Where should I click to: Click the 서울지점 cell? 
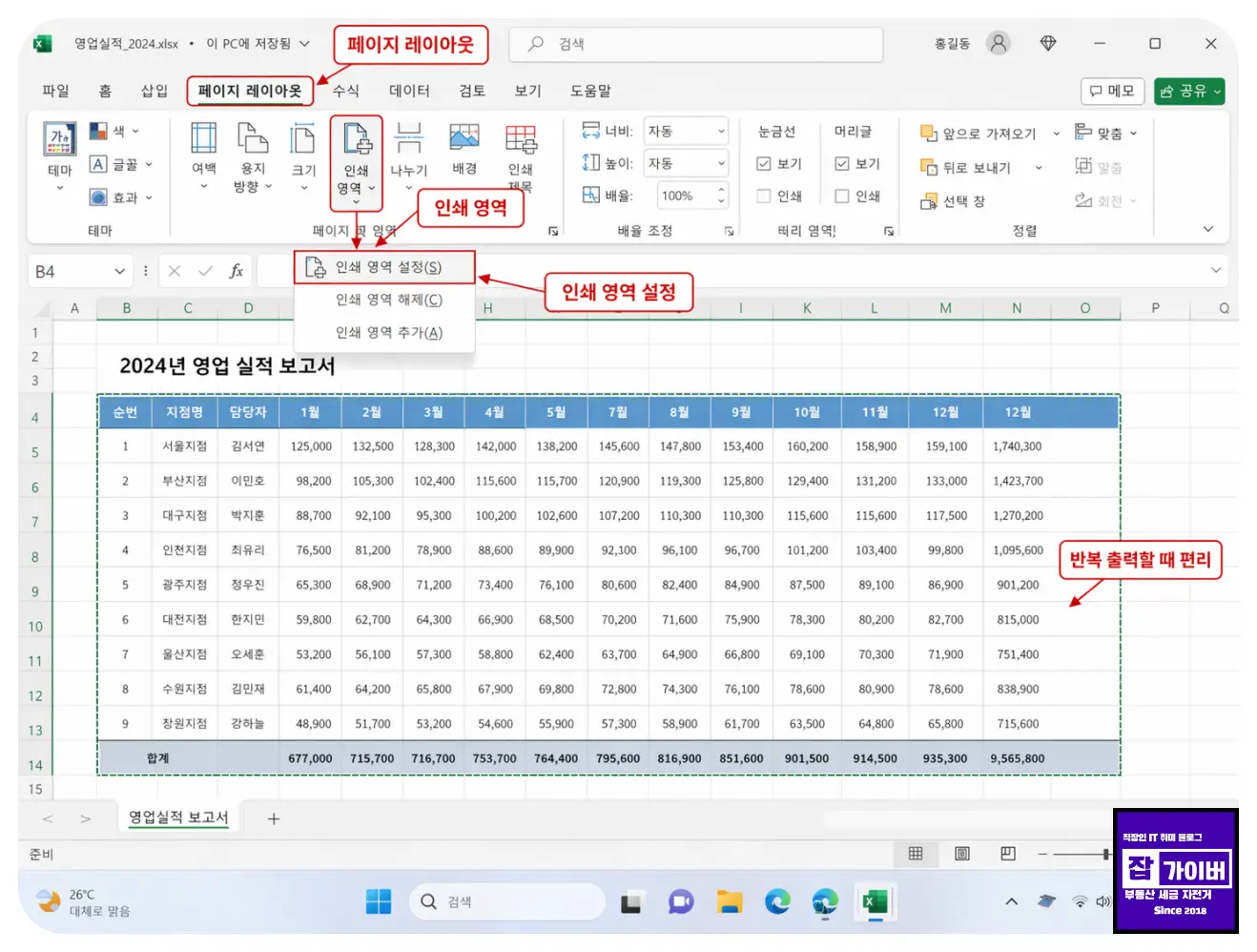click(x=184, y=446)
